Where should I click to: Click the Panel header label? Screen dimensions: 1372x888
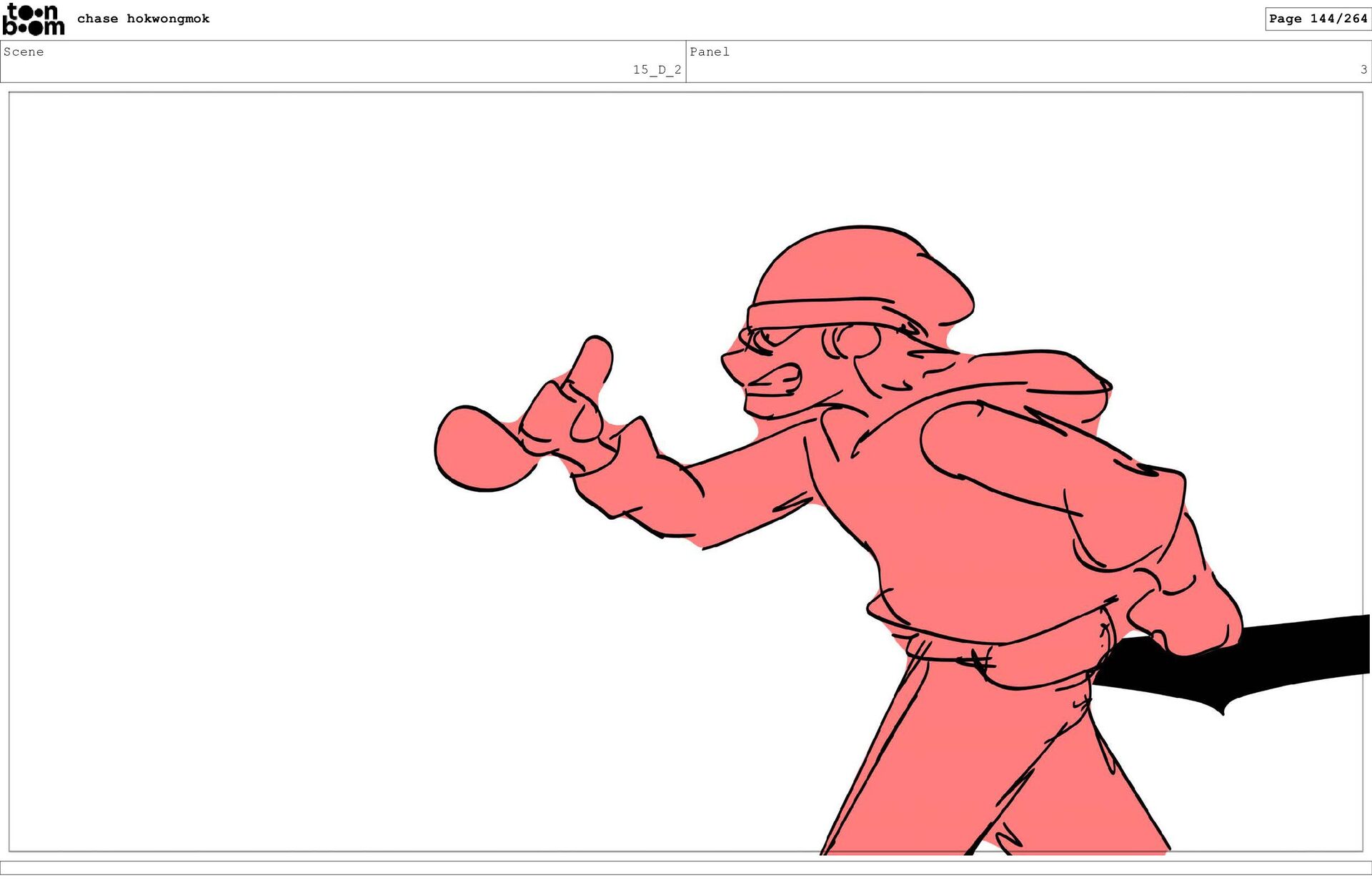click(x=709, y=51)
